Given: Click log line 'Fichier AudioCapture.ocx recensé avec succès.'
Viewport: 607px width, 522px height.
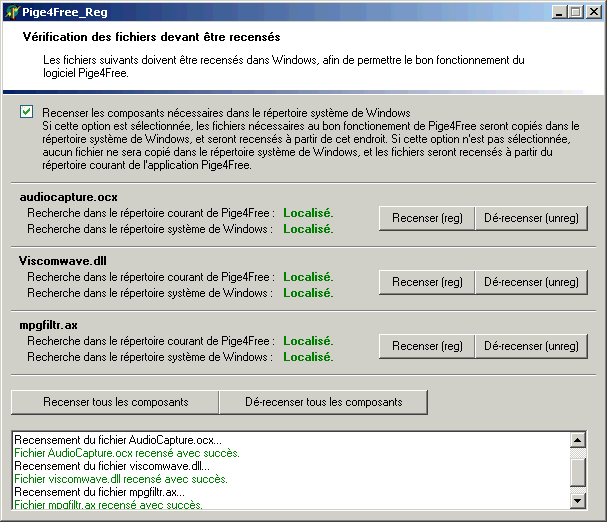Looking at the screenshot, I should click(127, 453).
